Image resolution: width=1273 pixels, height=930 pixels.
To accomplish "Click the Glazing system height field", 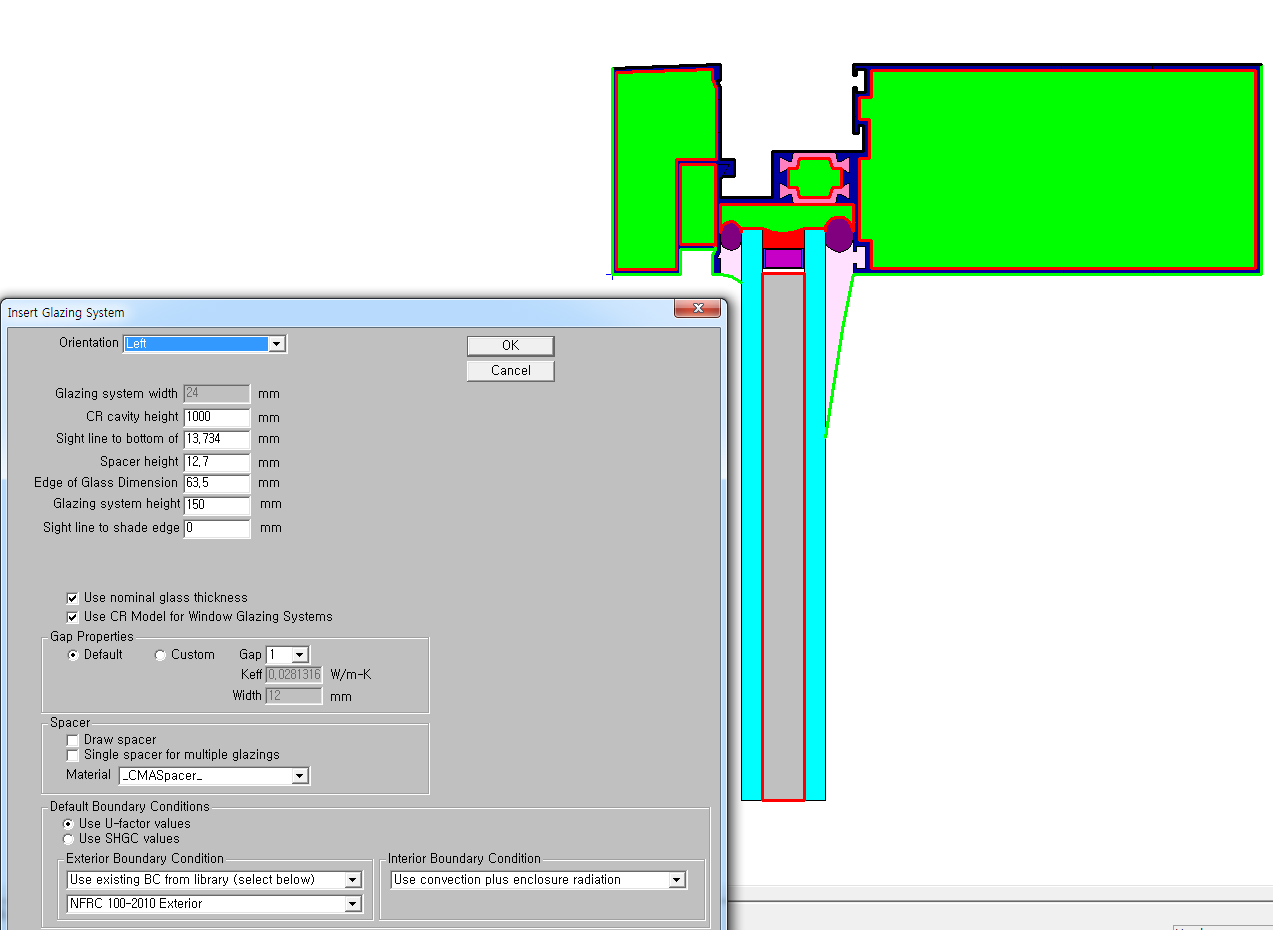I will click(217, 504).
